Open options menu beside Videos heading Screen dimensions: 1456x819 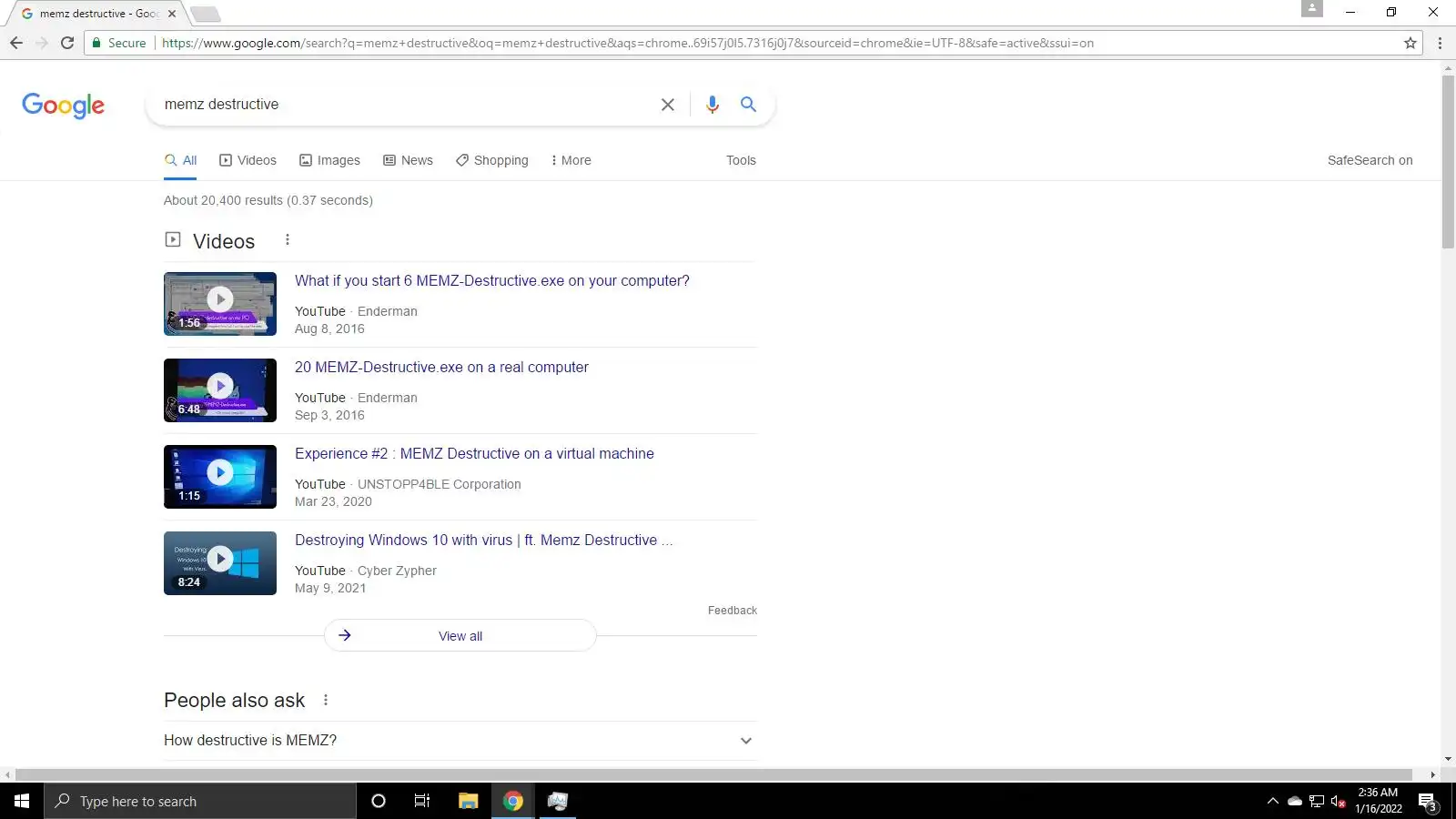coord(288,240)
